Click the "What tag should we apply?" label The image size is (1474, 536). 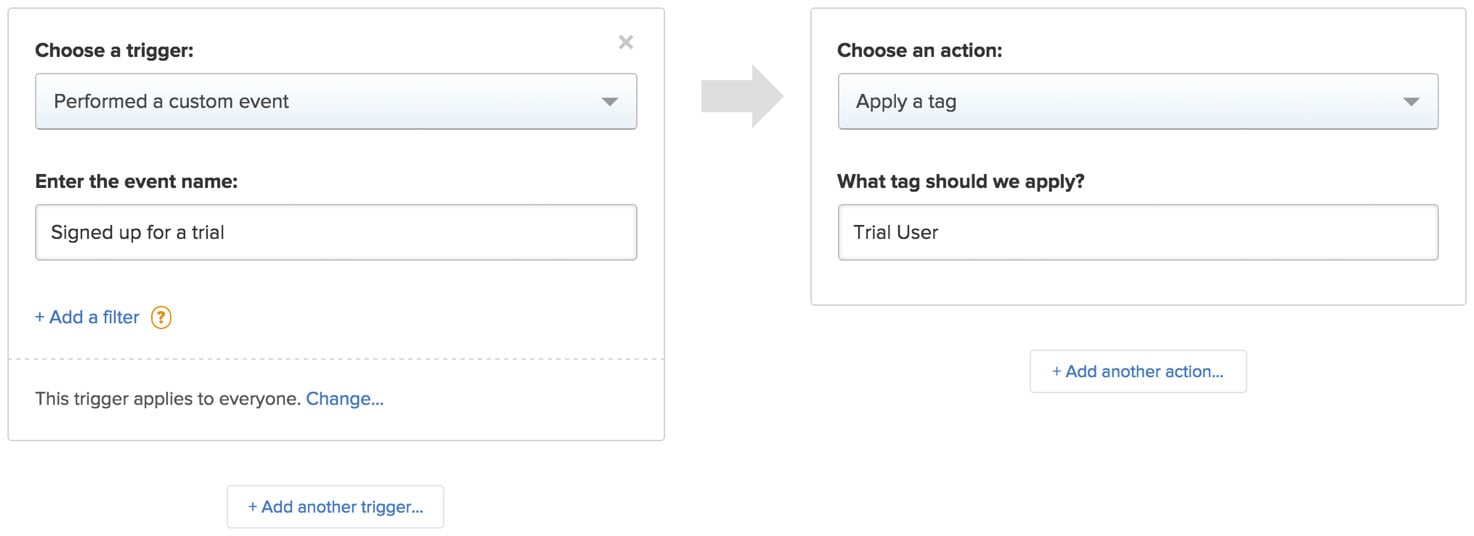pyautogui.click(x=961, y=182)
